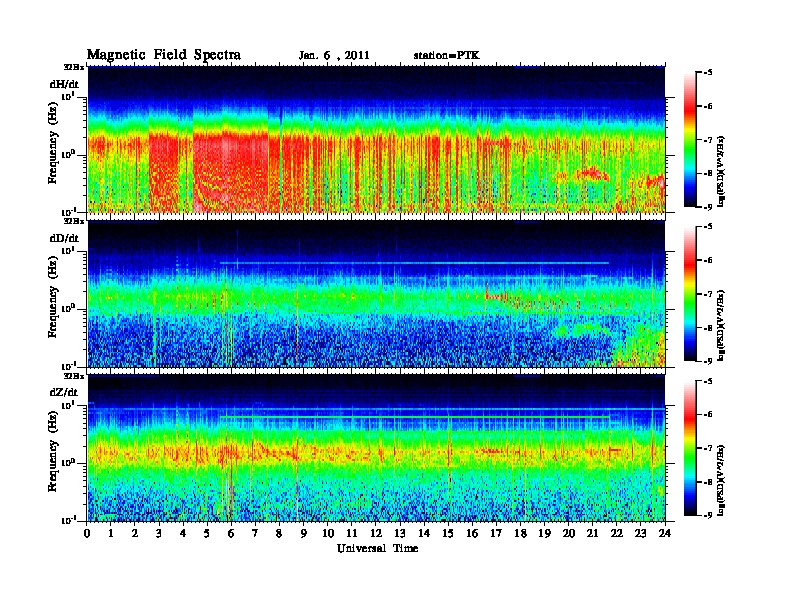The image size is (792, 612).
Task: Click hour tick label 6 on time axis
Action: [x=231, y=533]
